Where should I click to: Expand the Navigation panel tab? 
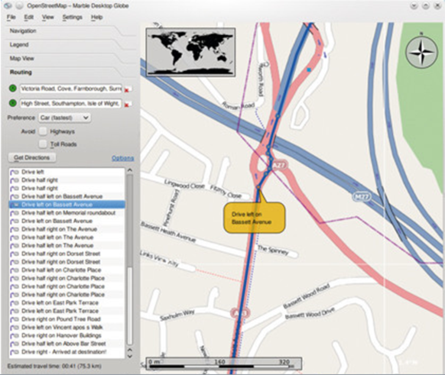23,31
